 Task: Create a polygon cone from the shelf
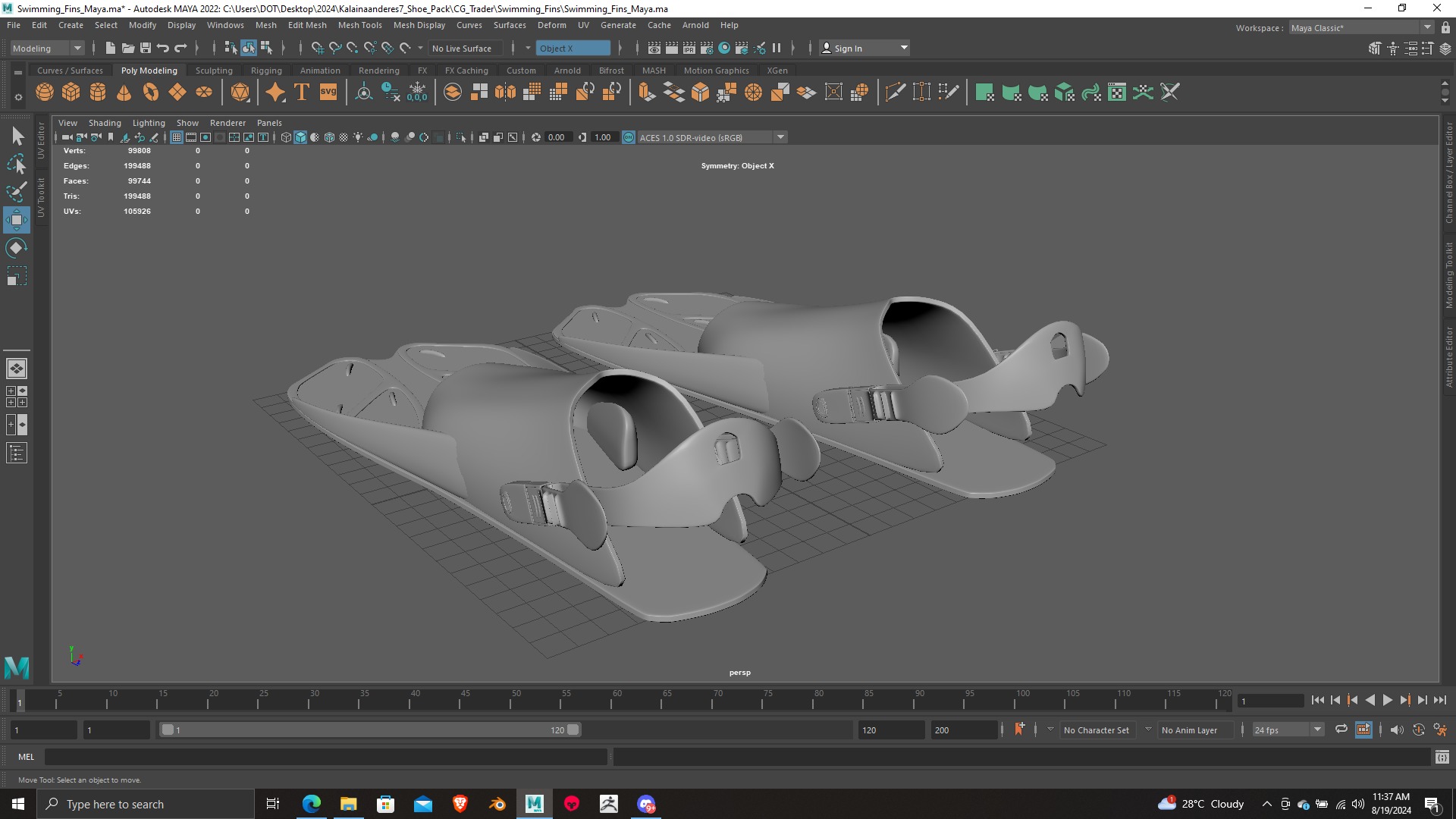[124, 93]
